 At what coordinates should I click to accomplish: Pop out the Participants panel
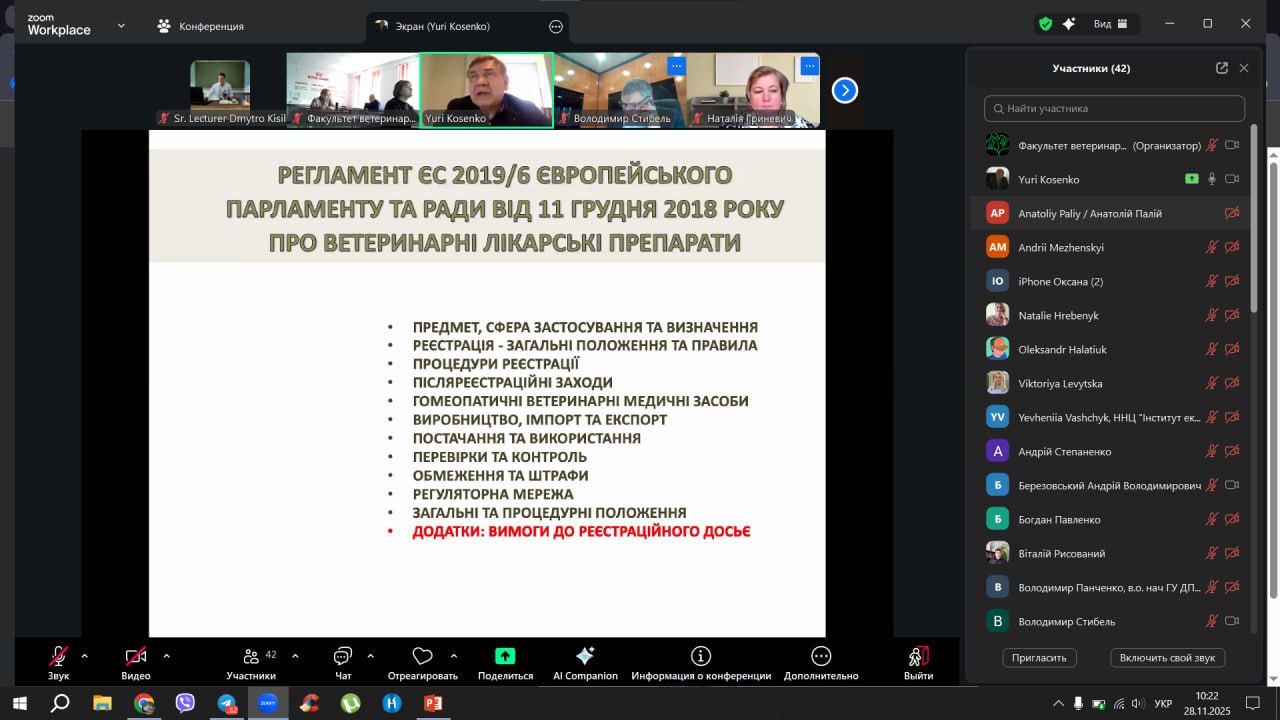coord(1221,68)
